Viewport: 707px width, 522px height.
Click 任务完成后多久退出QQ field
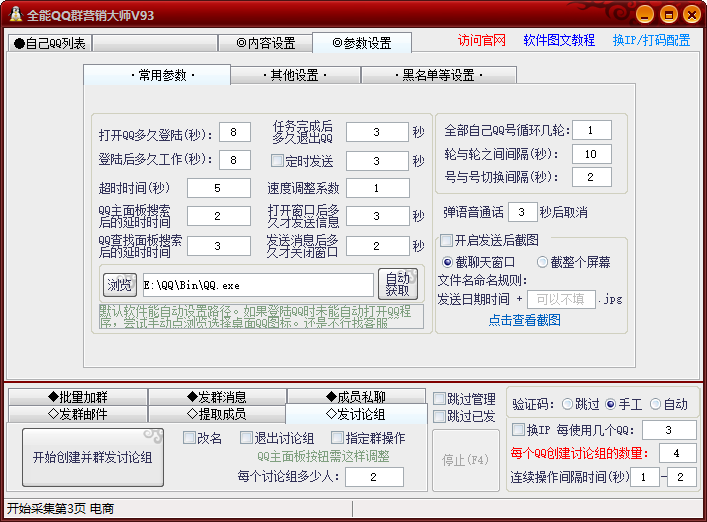pyautogui.click(x=377, y=132)
